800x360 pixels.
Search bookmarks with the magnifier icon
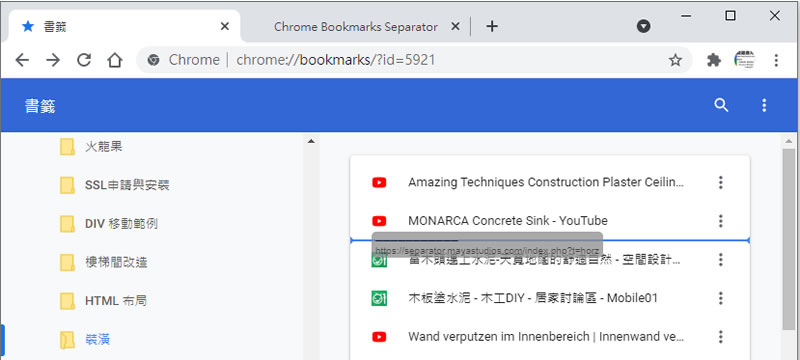(721, 105)
